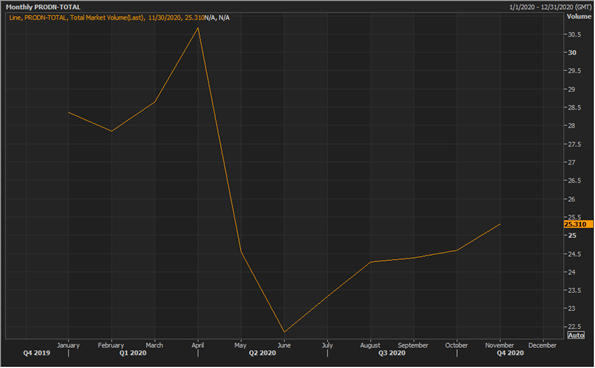Select the Monthly PRODN-TOTAL chart title
Screen dimensions: 595x368
(x=43, y=7)
